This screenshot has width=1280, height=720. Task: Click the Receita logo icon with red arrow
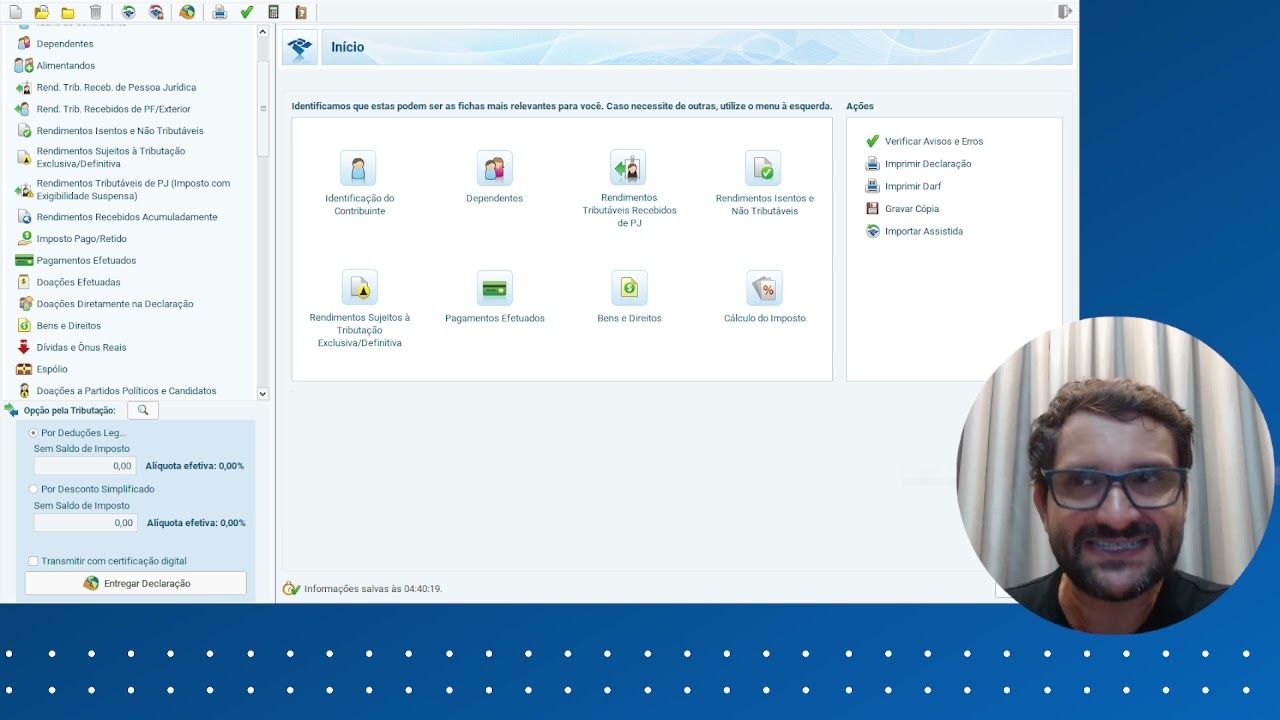click(156, 12)
